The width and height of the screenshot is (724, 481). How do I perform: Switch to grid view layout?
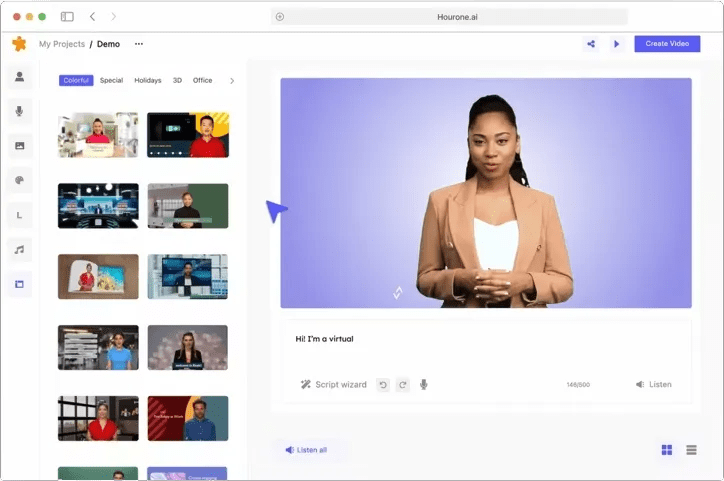667,450
